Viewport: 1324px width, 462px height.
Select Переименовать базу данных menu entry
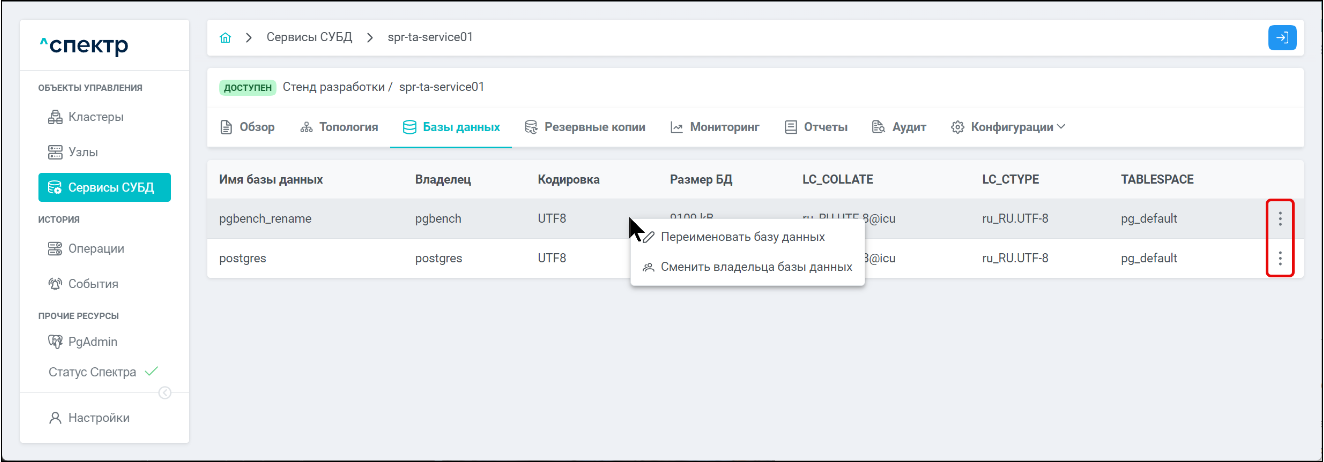pos(742,237)
